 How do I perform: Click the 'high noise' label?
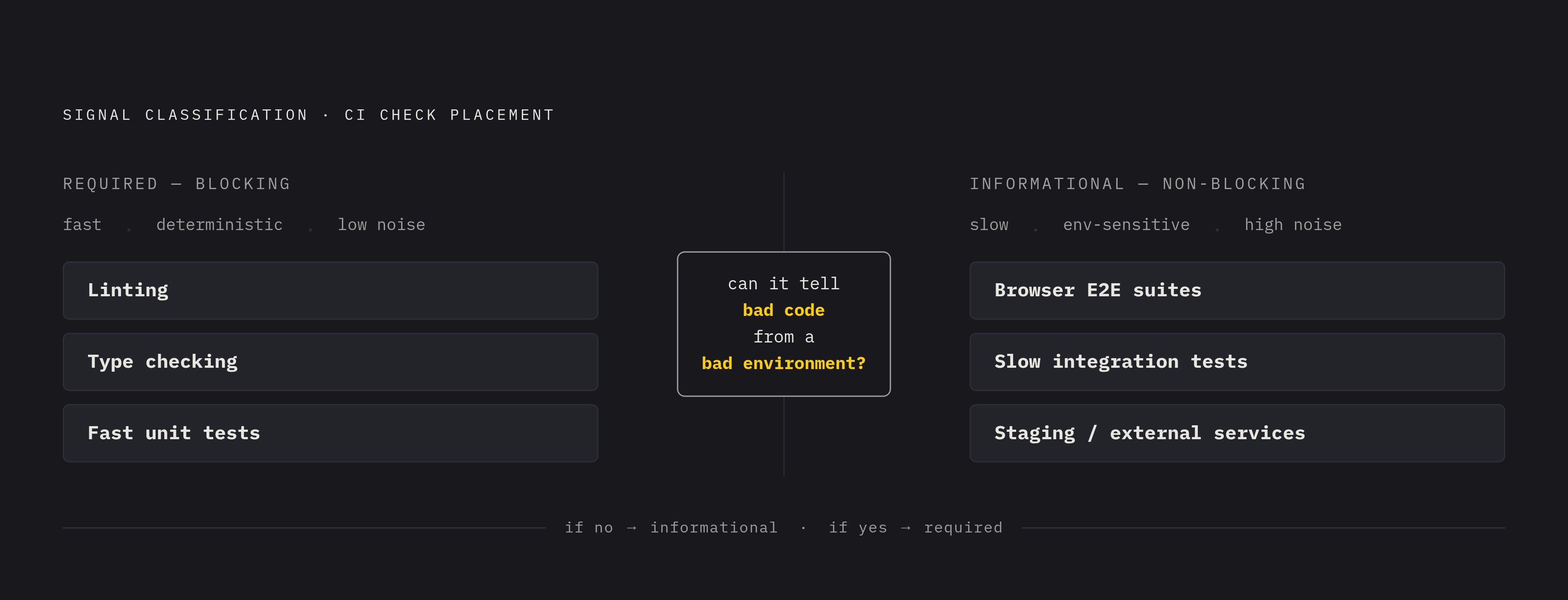pos(1293,225)
